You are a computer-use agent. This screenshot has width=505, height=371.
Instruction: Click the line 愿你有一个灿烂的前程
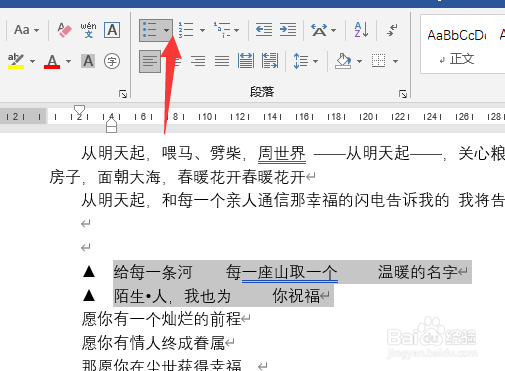coord(161,319)
